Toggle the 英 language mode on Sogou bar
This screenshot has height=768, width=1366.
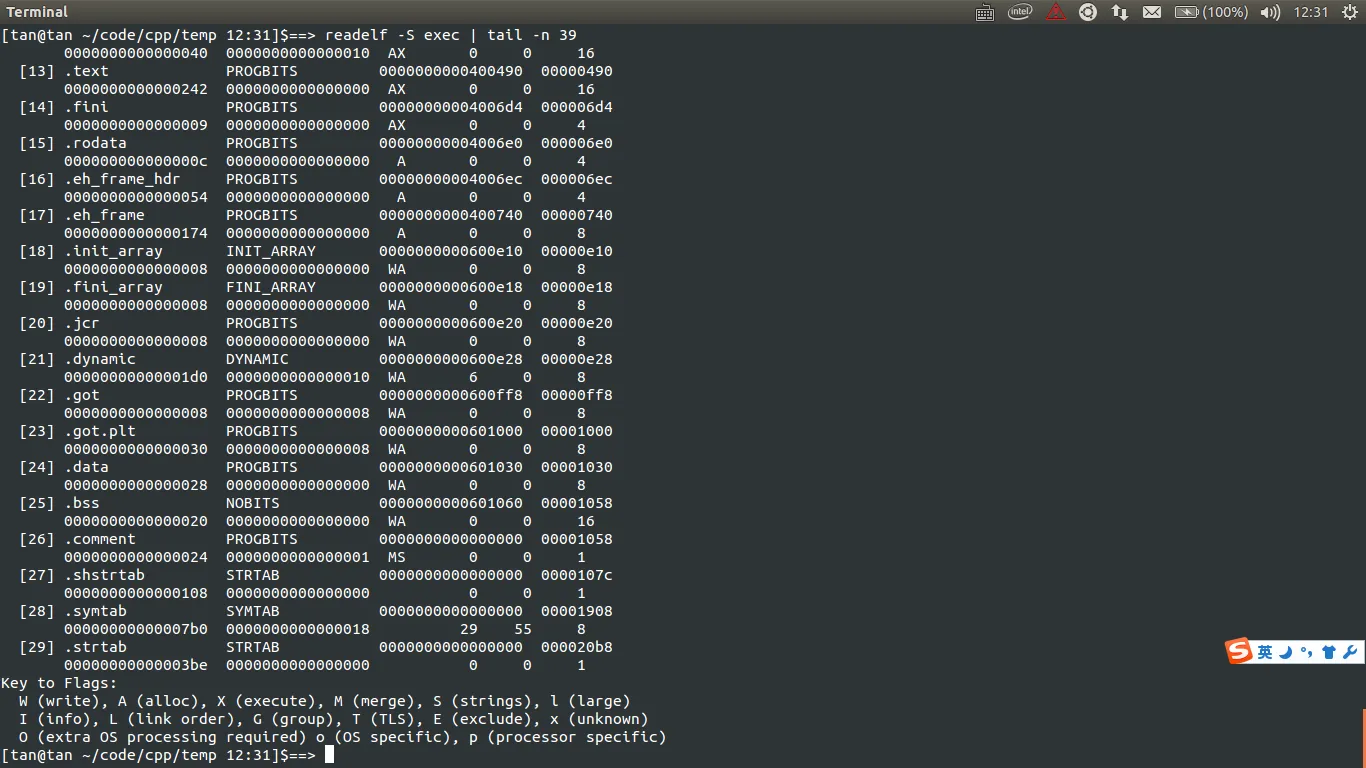(1265, 652)
